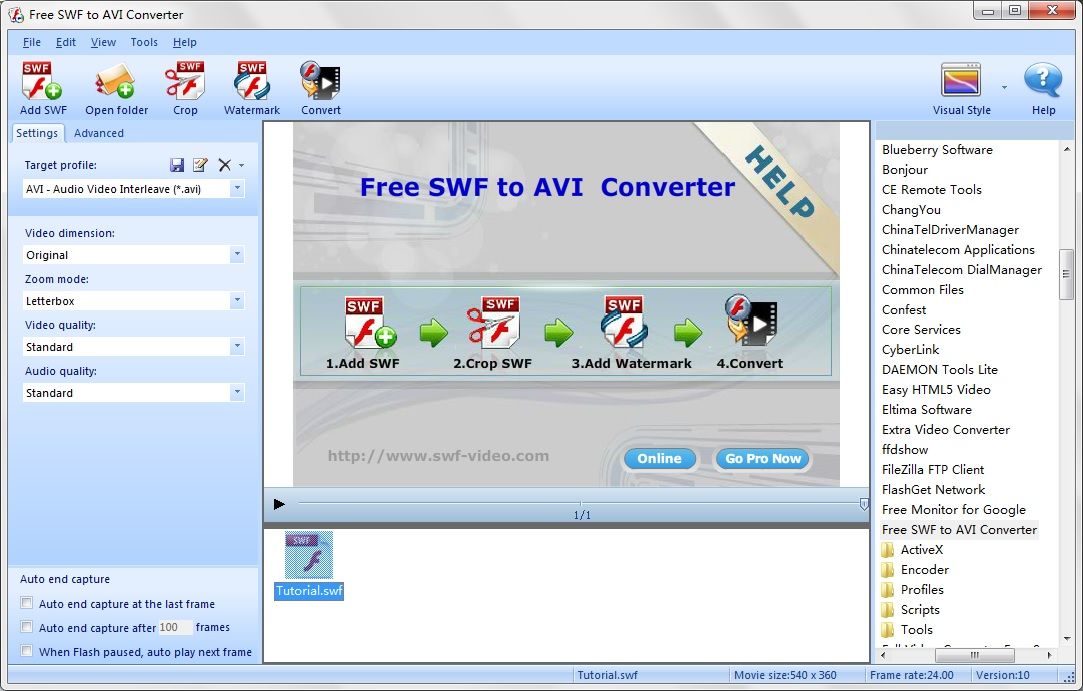Select FileZilla FTP Client in folder list
1083x691 pixels.
[x=932, y=470]
